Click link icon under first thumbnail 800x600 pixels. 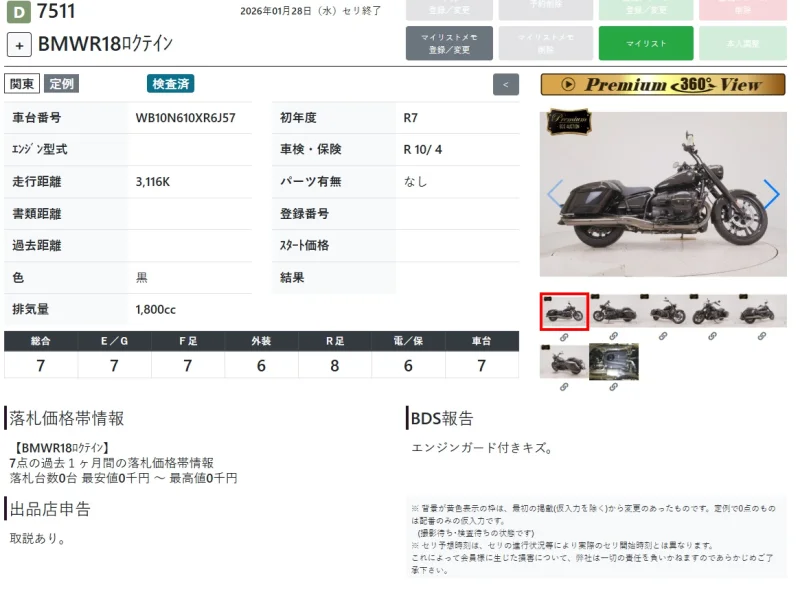[x=564, y=337]
